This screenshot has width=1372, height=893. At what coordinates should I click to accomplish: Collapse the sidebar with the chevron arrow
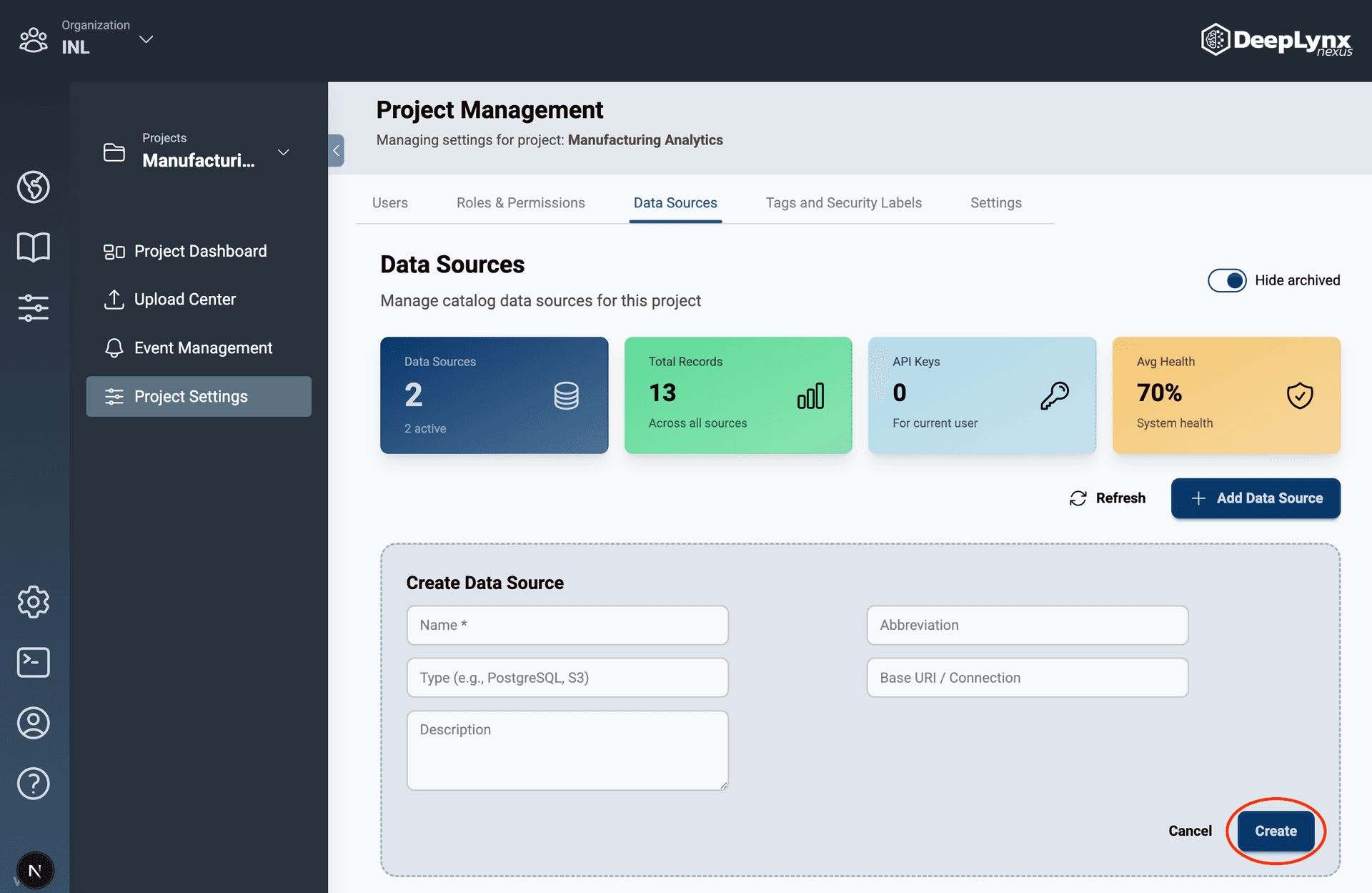[336, 151]
